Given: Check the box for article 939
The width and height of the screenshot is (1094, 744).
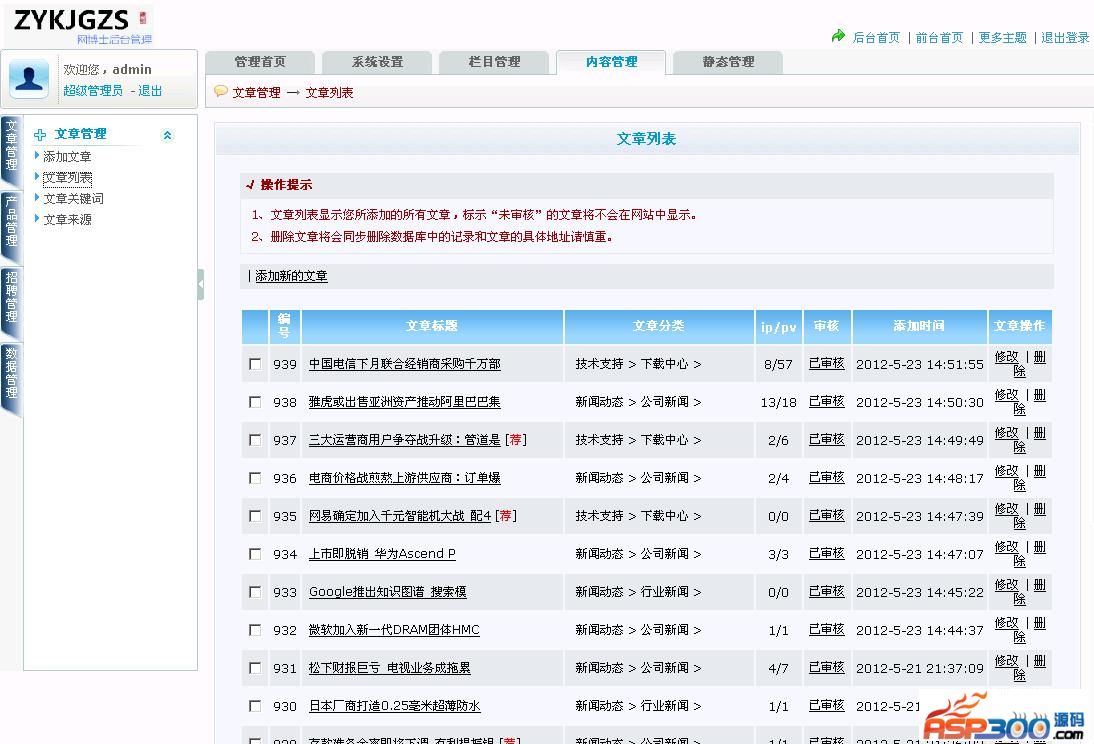Looking at the screenshot, I should 255,364.
